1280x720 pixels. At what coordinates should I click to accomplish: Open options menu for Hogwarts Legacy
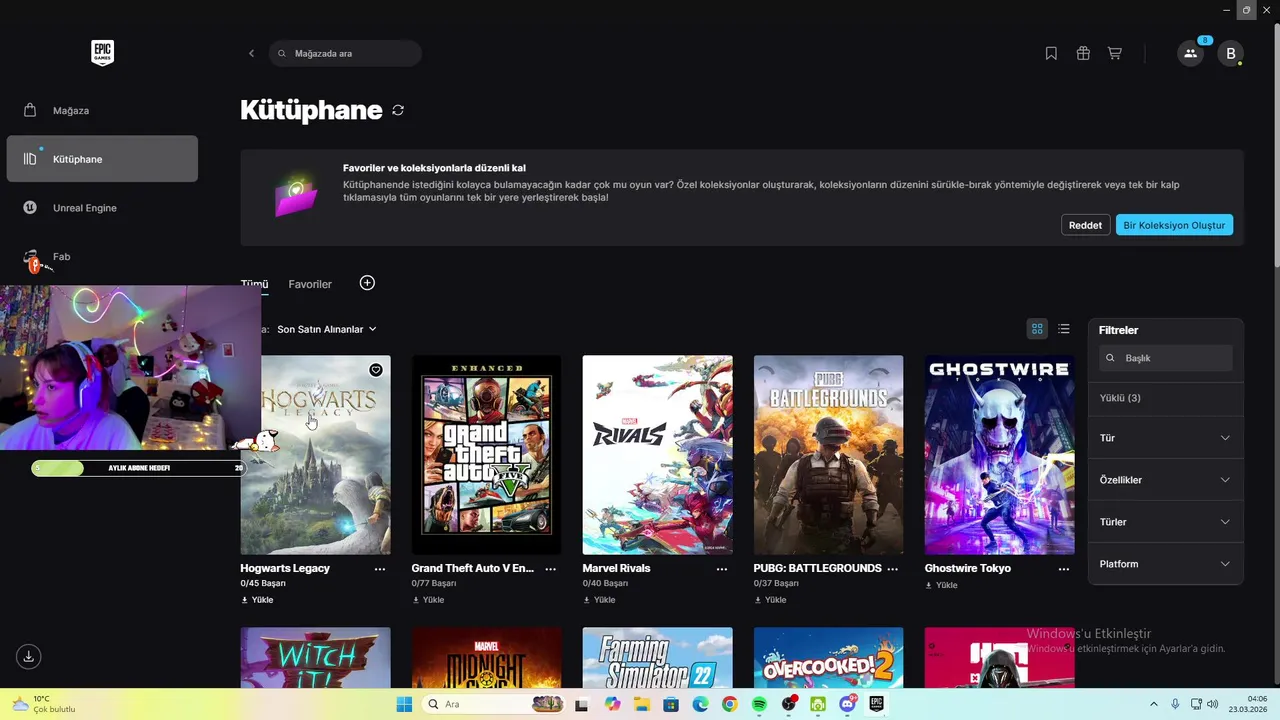[380, 568]
